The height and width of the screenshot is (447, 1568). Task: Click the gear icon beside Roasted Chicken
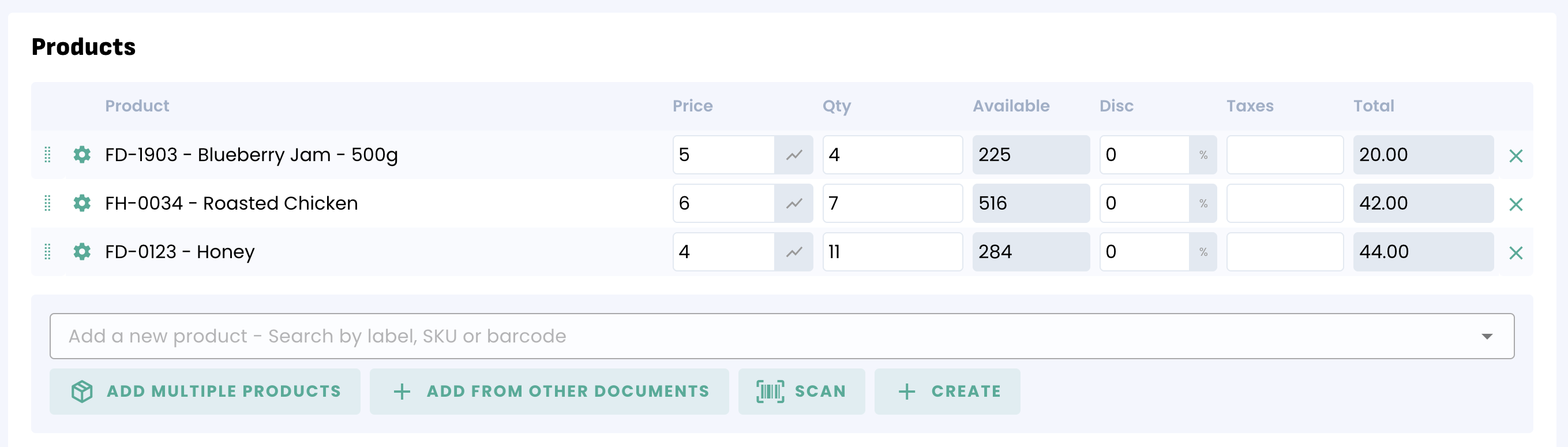pos(81,203)
